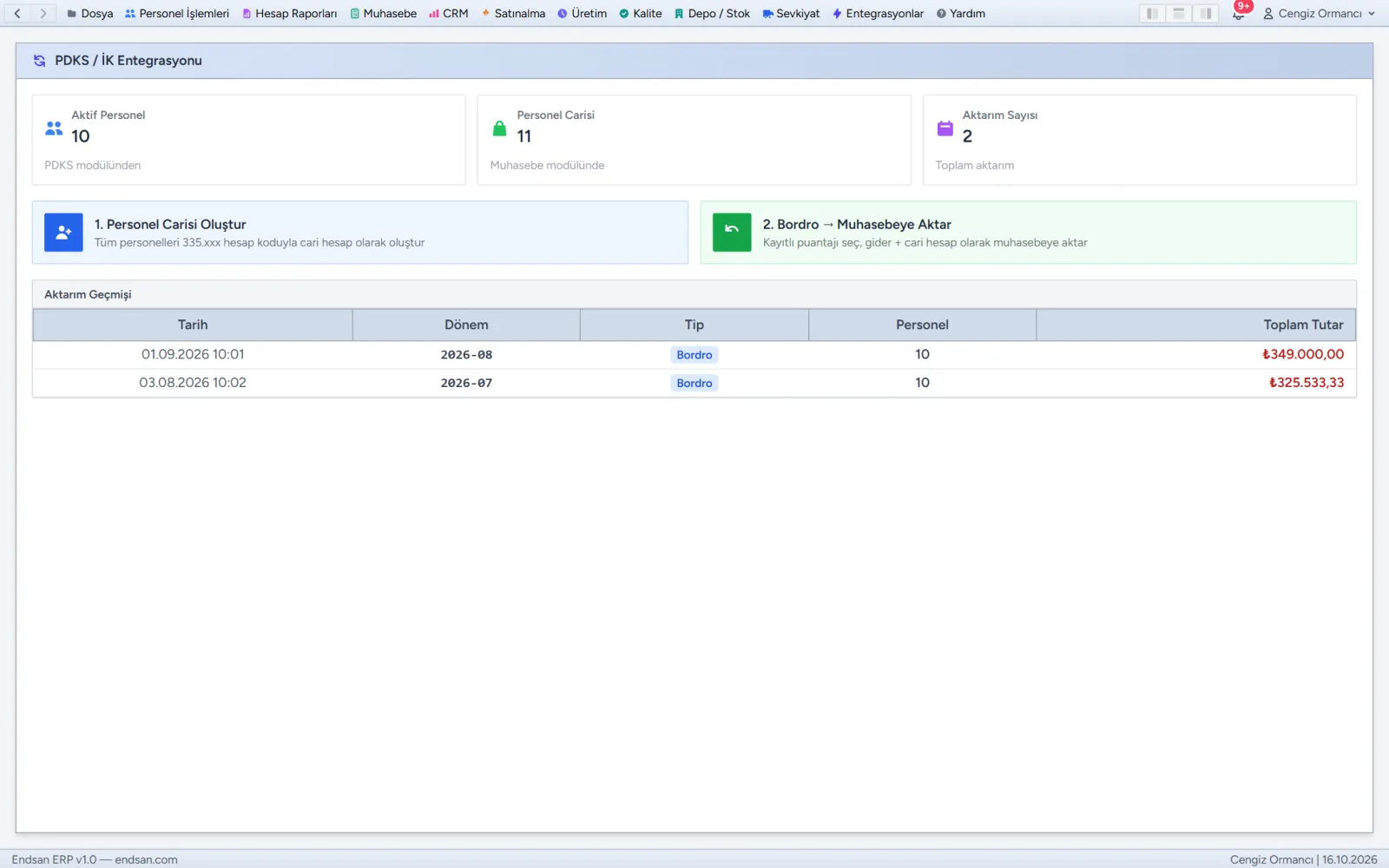Open the Depo / Stok menu

pyautogui.click(x=712, y=13)
